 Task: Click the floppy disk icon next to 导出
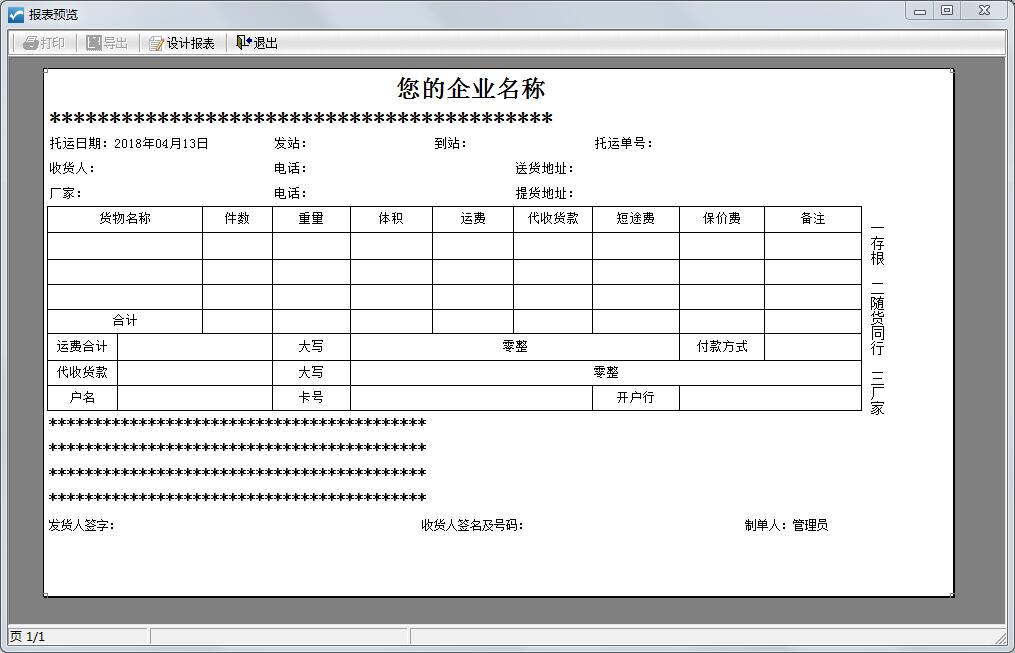pos(94,43)
